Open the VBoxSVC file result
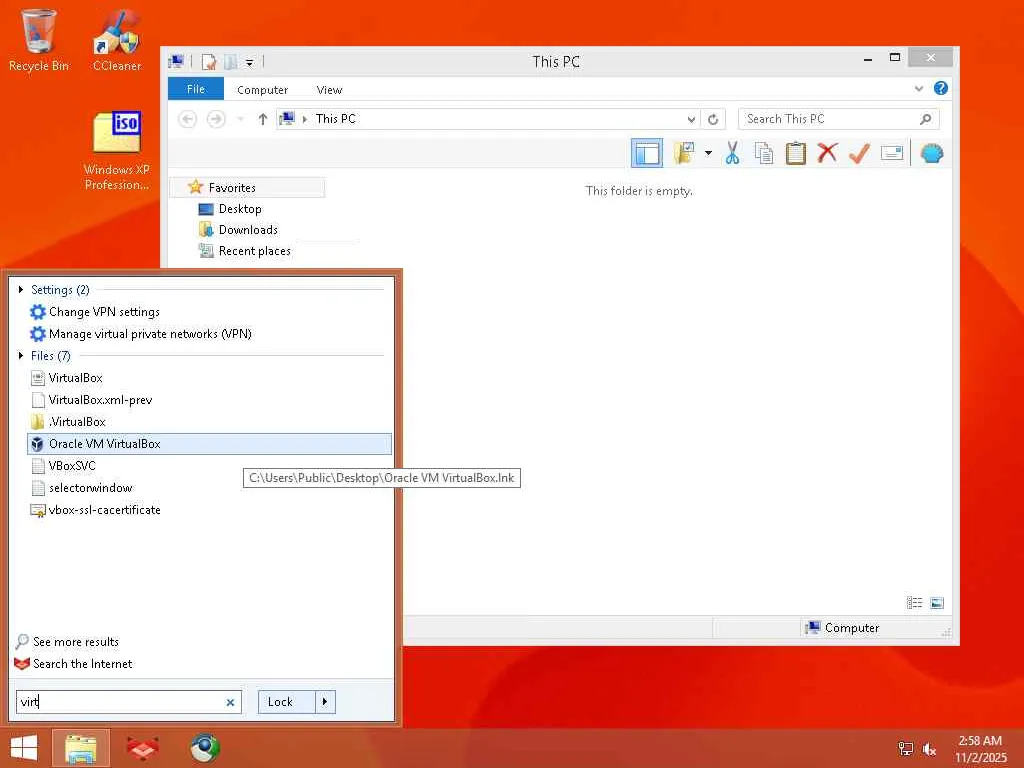This screenshot has height=768, width=1024. point(72,466)
